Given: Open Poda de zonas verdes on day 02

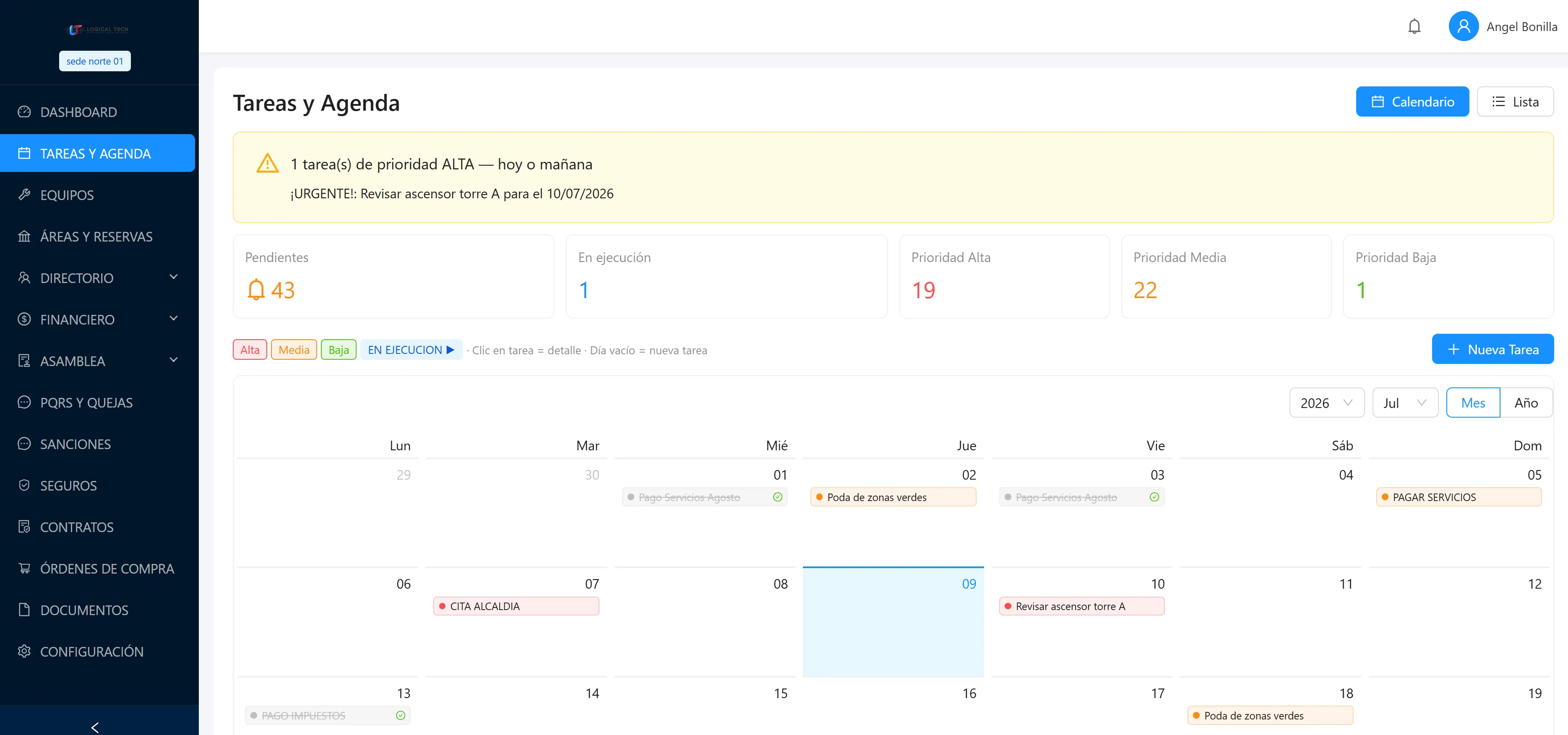Looking at the screenshot, I should (x=892, y=497).
